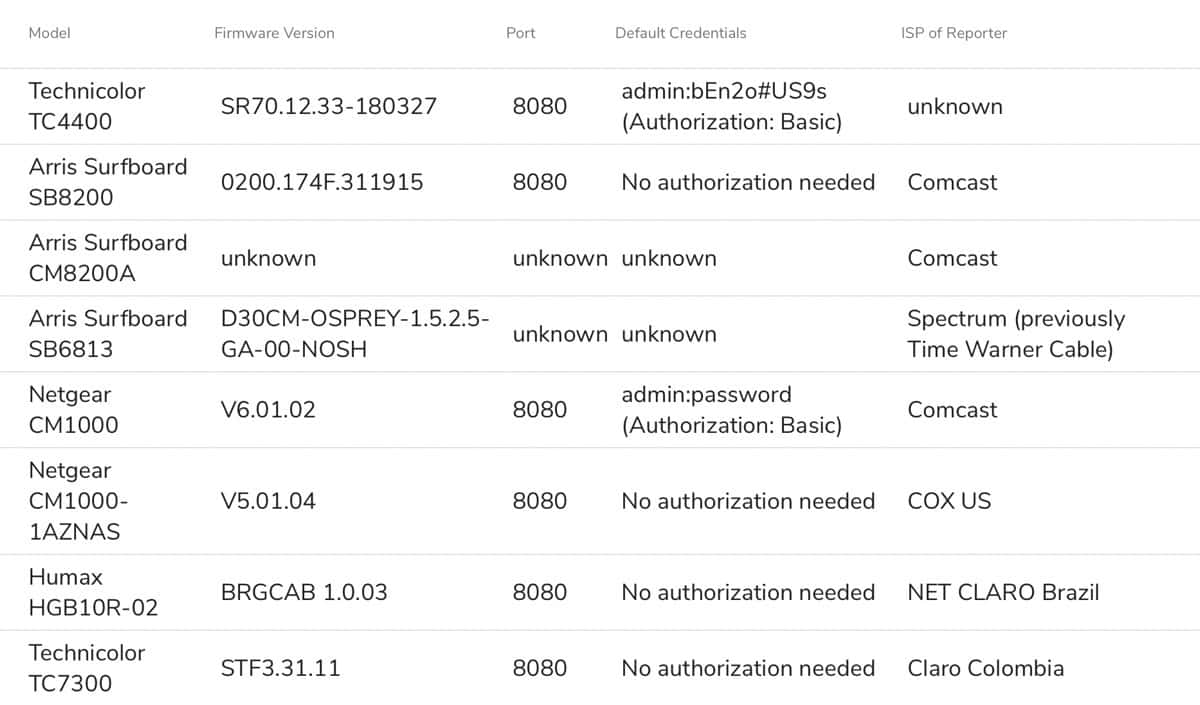
Task: Click the Claro Colombia ISP cell
Action: [x=985, y=668]
